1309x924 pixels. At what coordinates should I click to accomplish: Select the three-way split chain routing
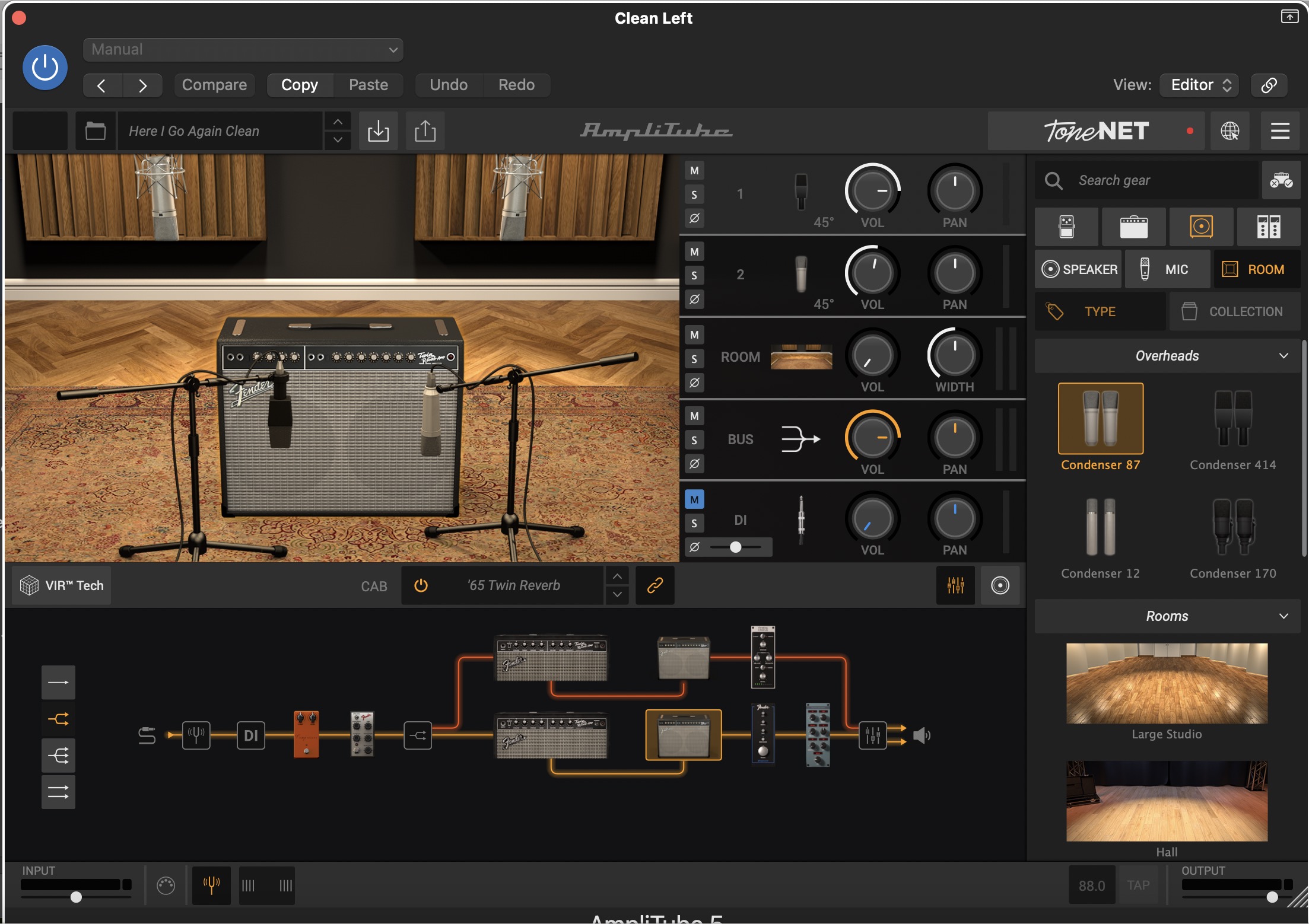tap(58, 756)
